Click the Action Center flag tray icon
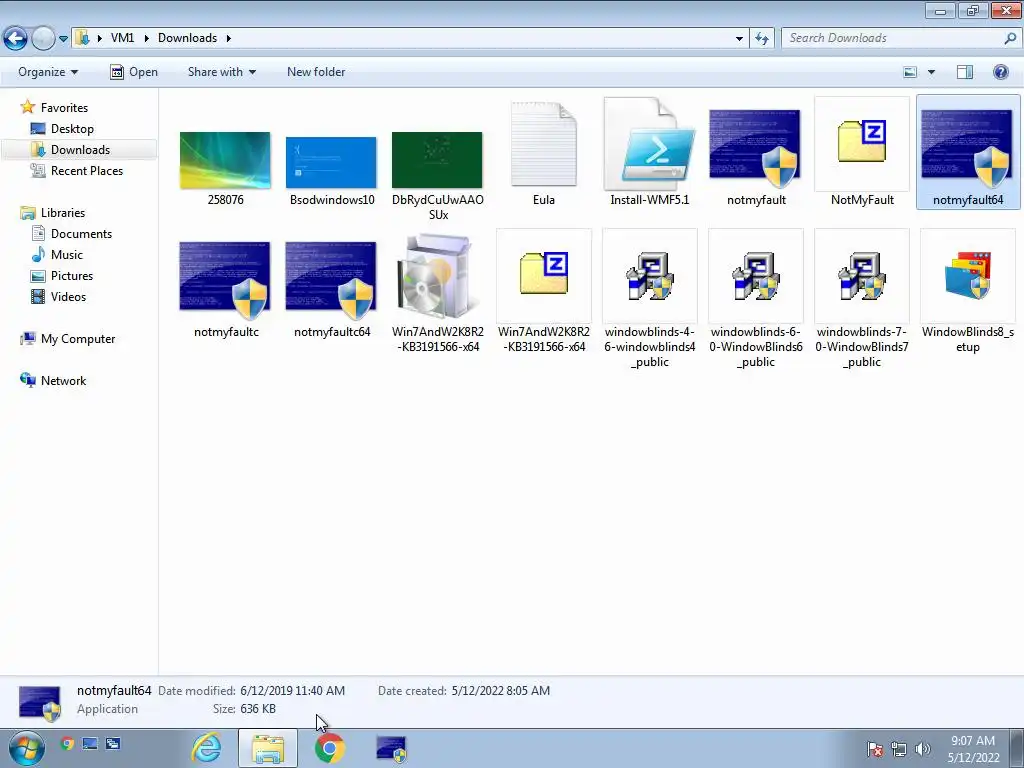1024x768 pixels. [x=875, y=749]
